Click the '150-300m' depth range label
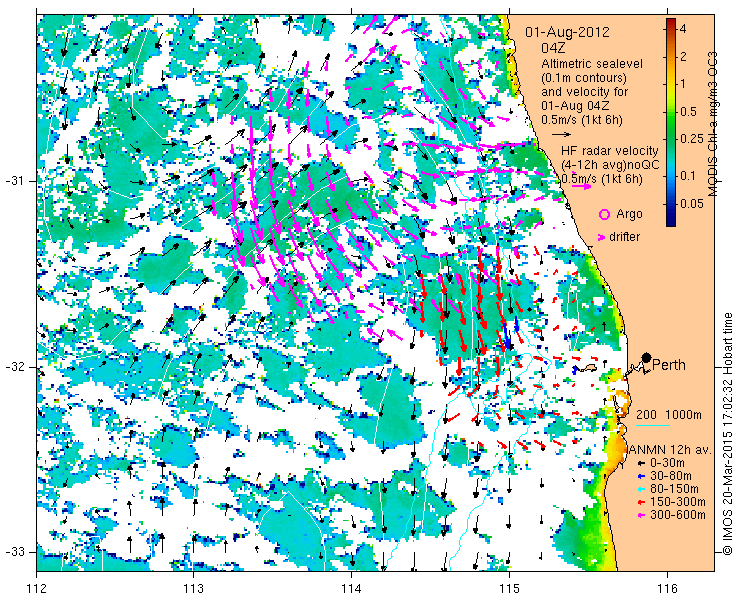Screen dimensions: 740x600 [678, 502]
